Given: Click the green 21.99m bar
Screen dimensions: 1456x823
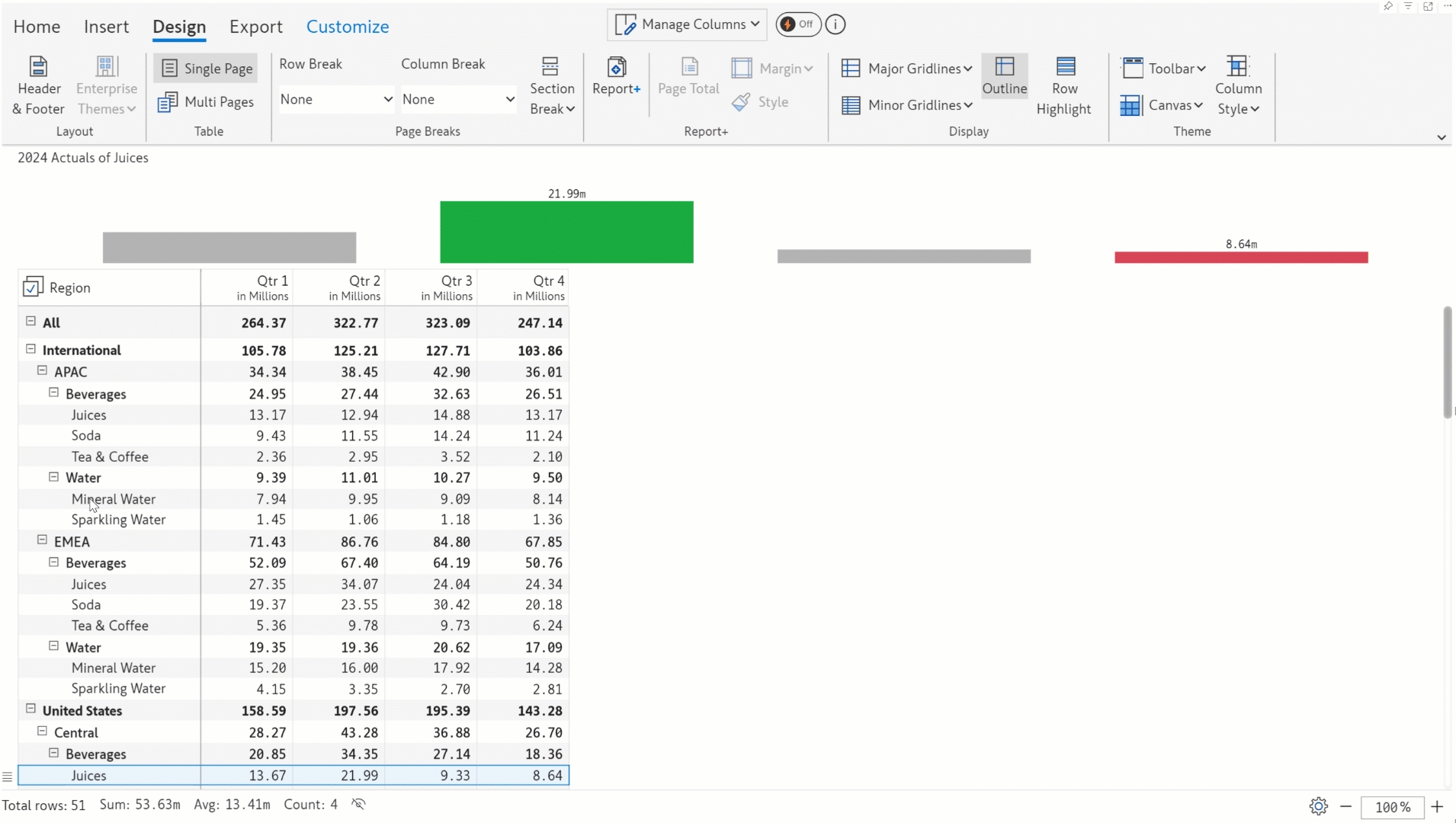Looking at the screenshot, I should point(566,232).
